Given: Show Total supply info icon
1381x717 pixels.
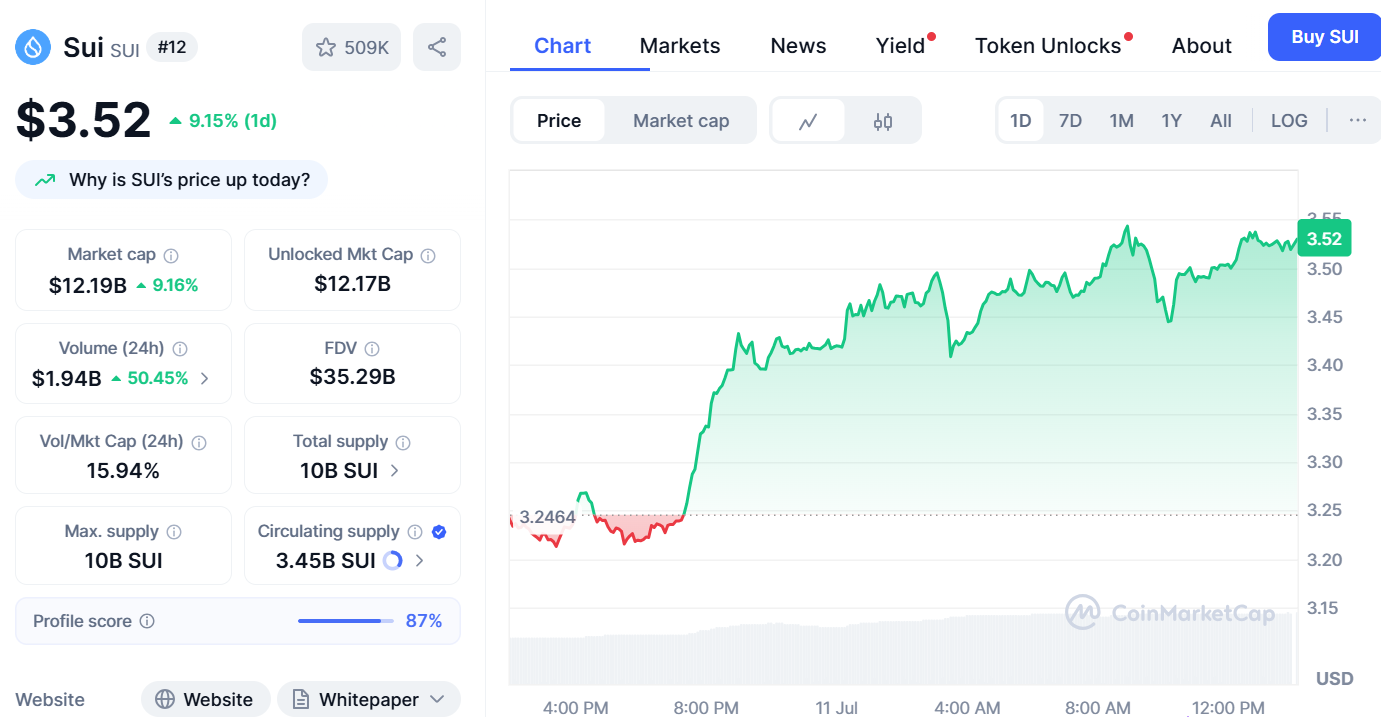Looking at the screenshot, I should [403, 442].
